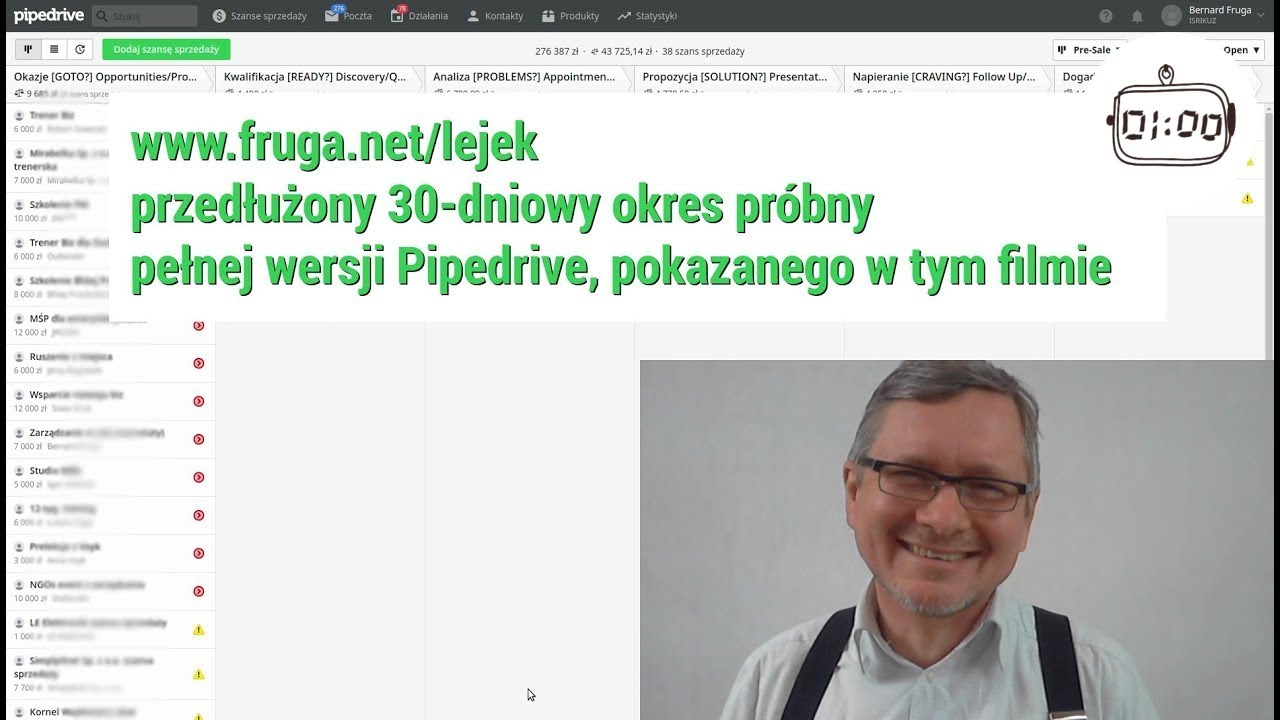1280x720 pixels.
Task: Go to Działania activities
Action: [x=419, y=16]
